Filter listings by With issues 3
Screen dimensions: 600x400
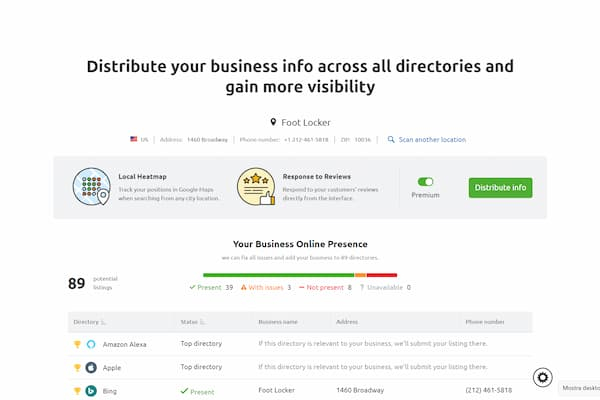point(266,287)
